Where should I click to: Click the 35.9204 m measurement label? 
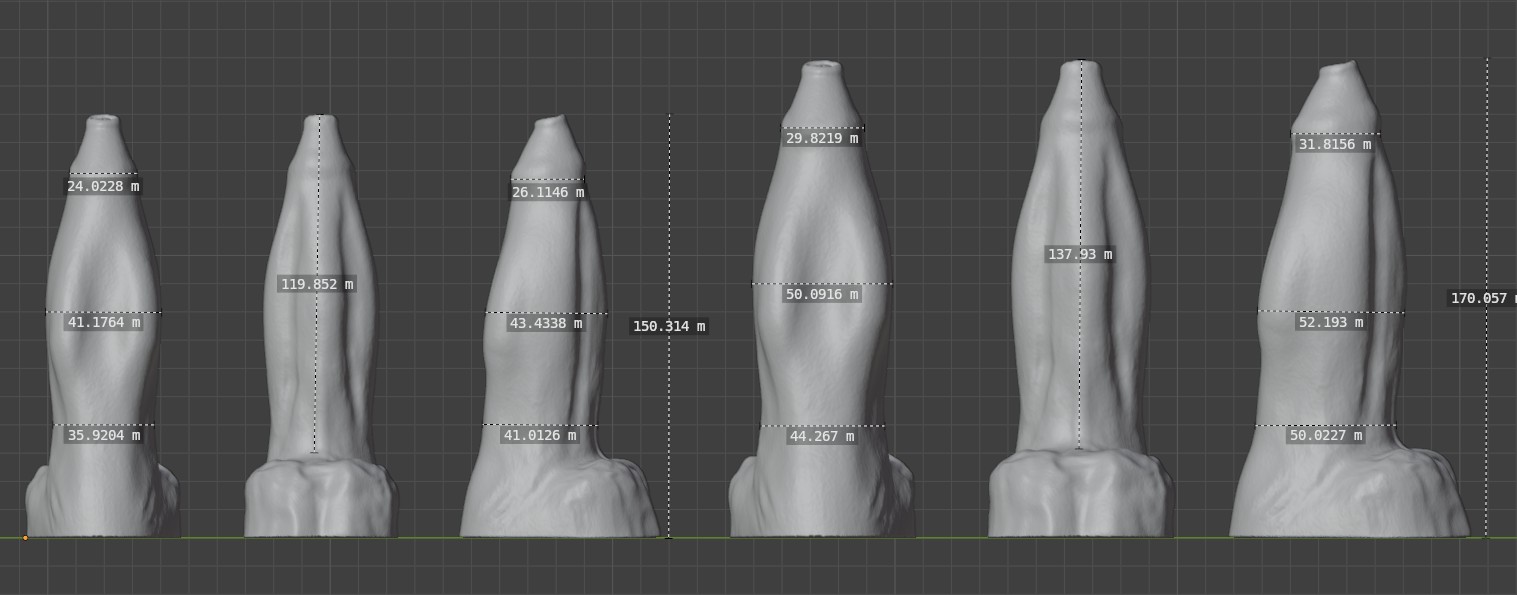[x=103, y=436]
